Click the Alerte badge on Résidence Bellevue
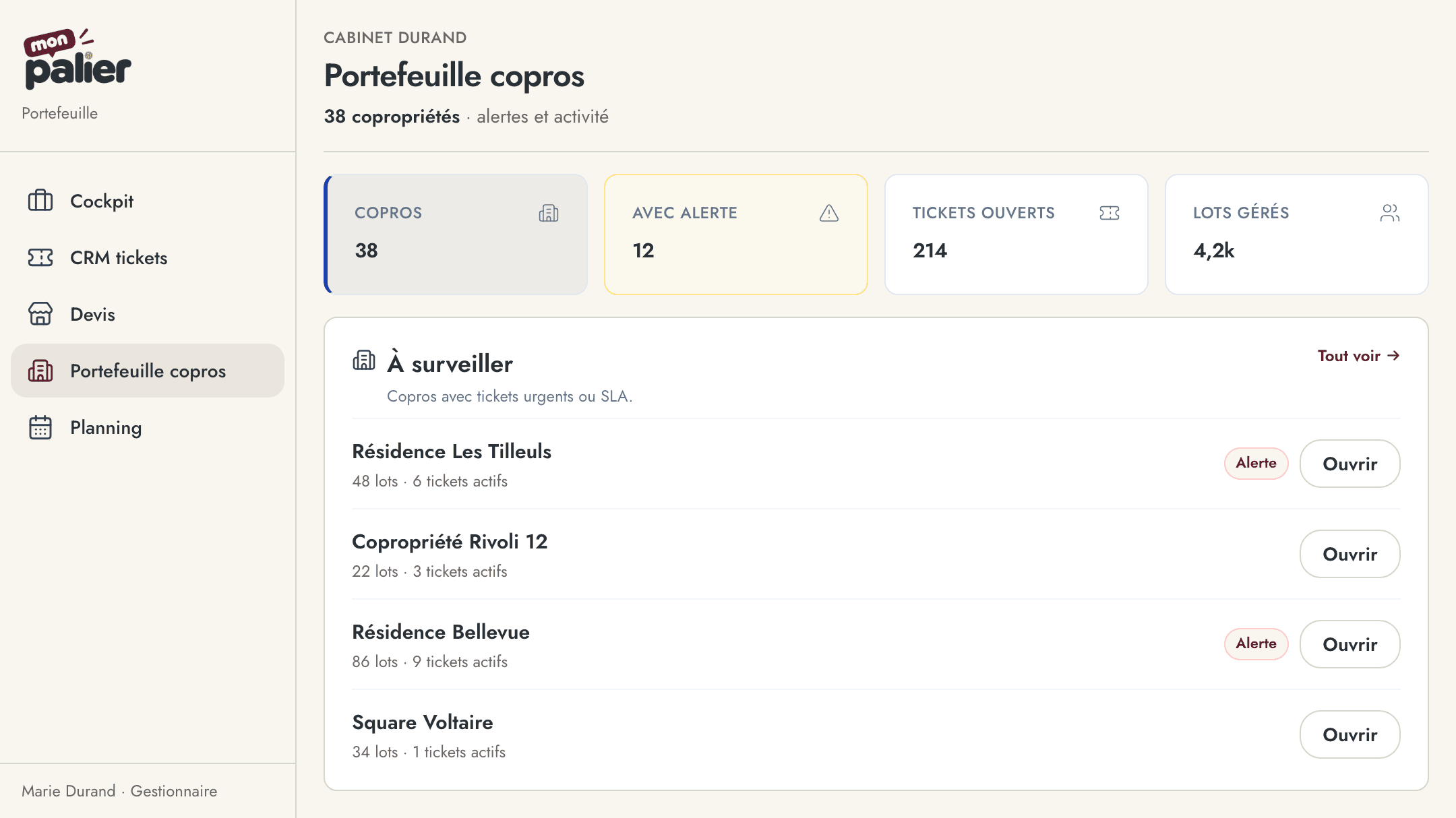This screenshot has height=818, width=1456. (1256, 644)
